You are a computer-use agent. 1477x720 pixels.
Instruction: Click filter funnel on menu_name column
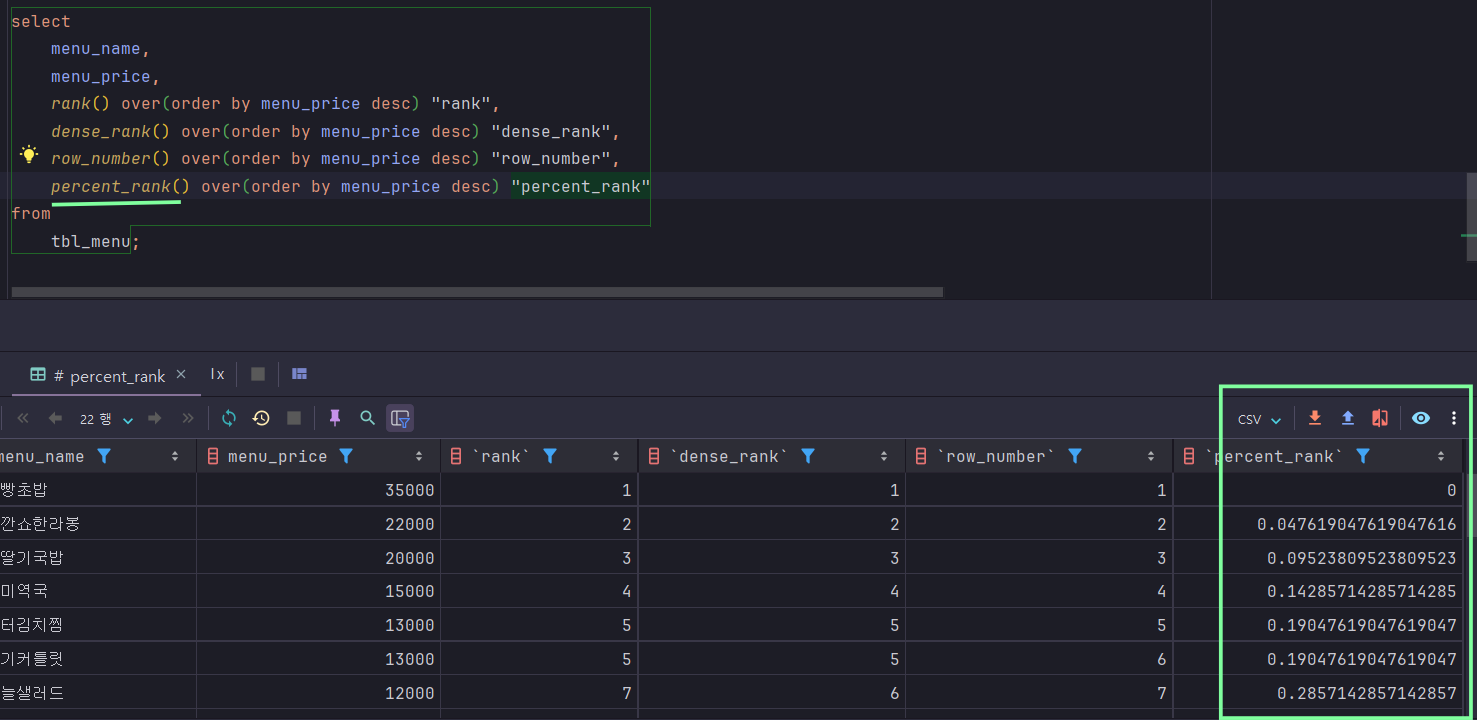tap(104, 456)
